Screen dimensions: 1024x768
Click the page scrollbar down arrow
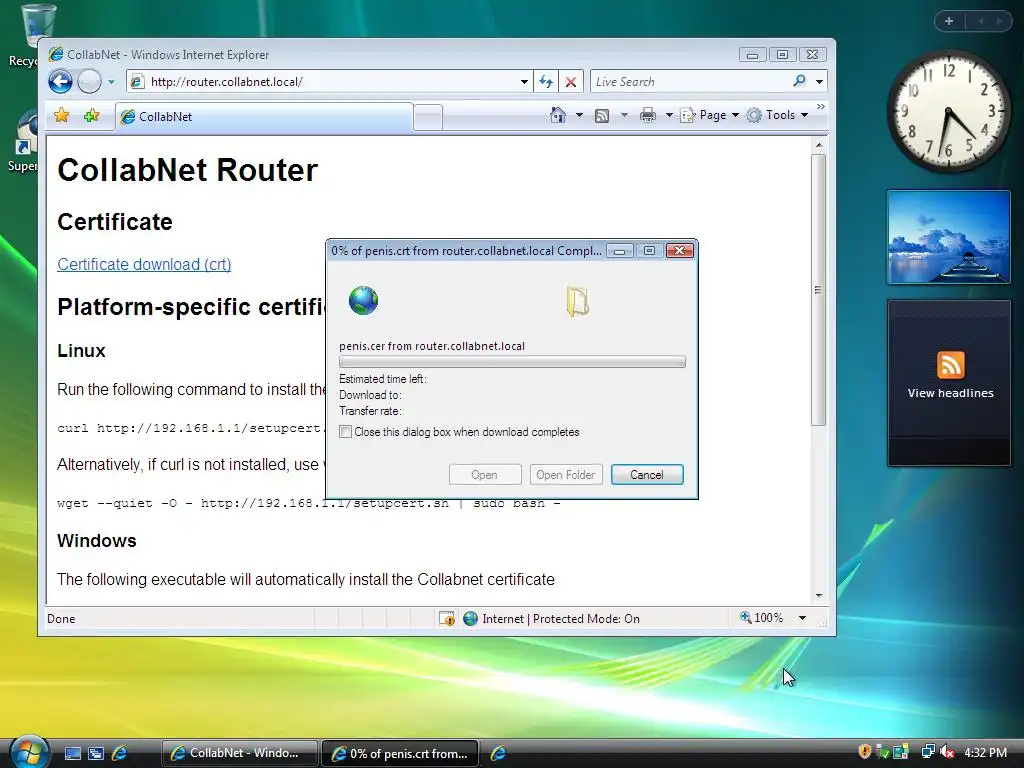(x=819, y=596)
